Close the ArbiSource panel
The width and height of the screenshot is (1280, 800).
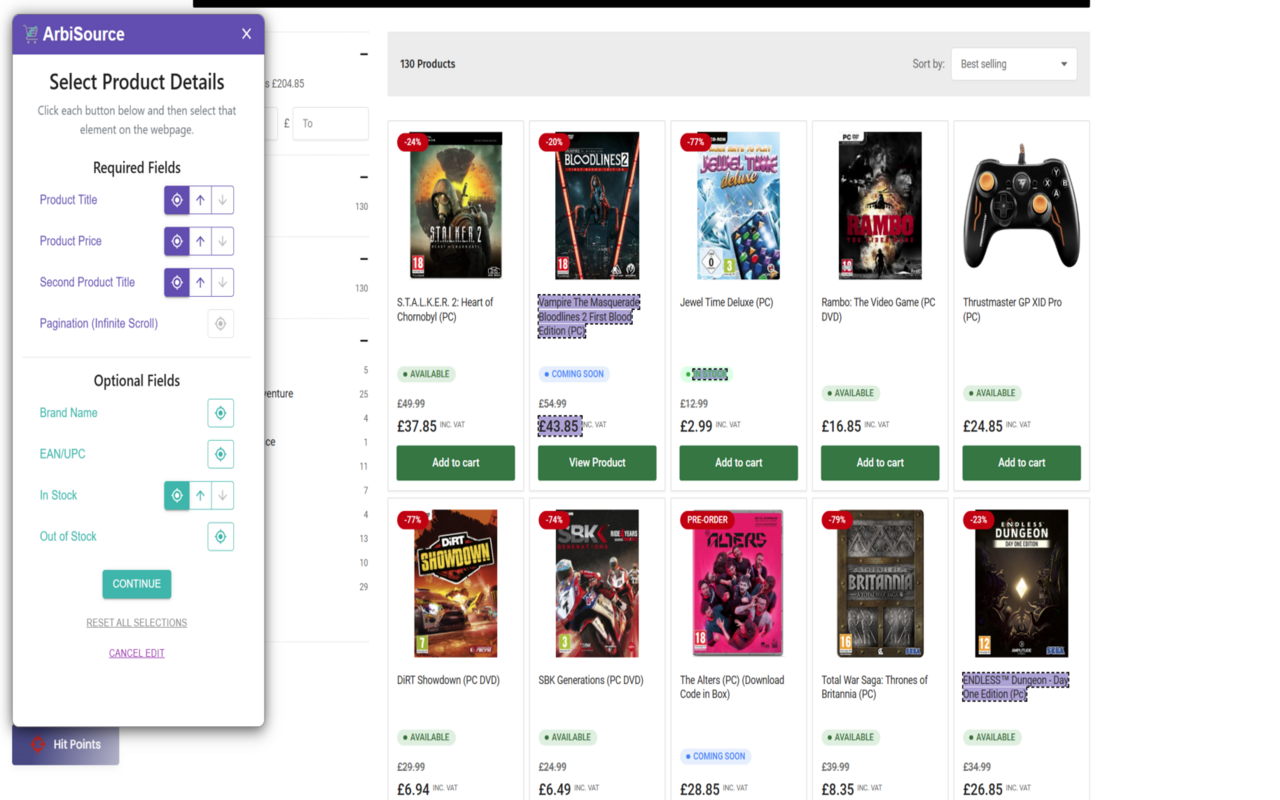[246, 34]
